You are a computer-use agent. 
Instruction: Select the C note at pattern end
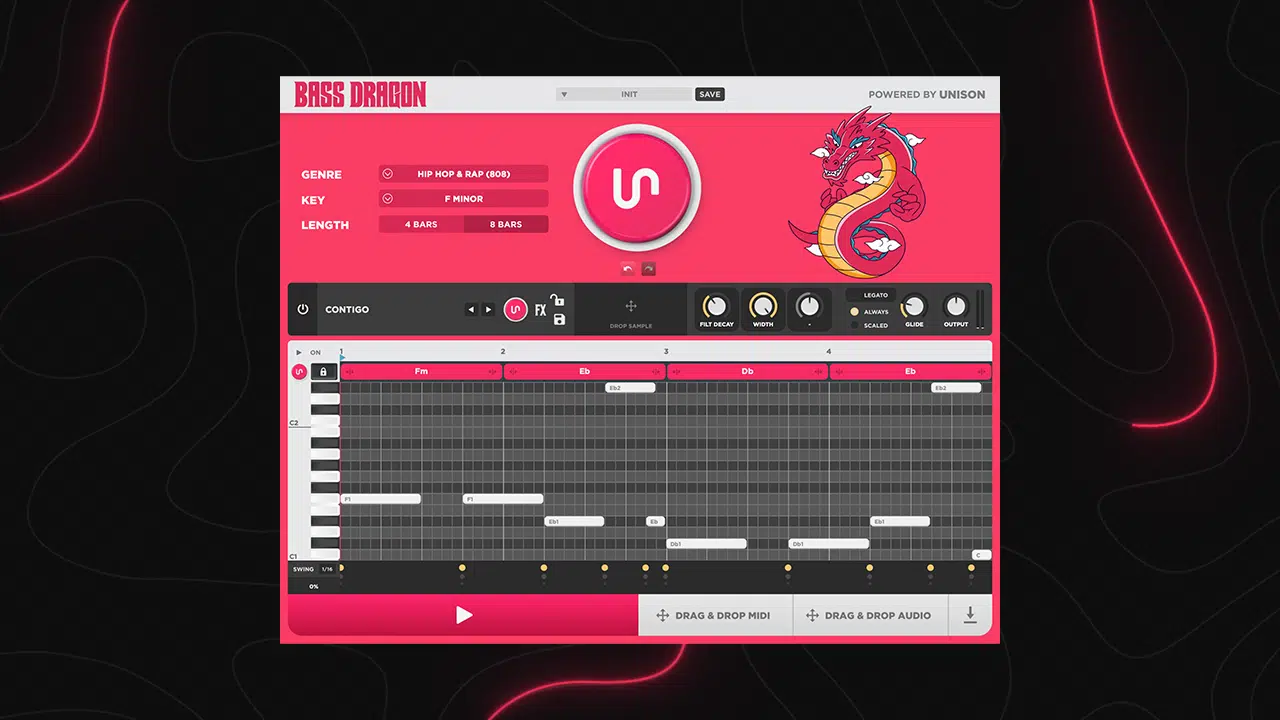click(x=982, y=555)
